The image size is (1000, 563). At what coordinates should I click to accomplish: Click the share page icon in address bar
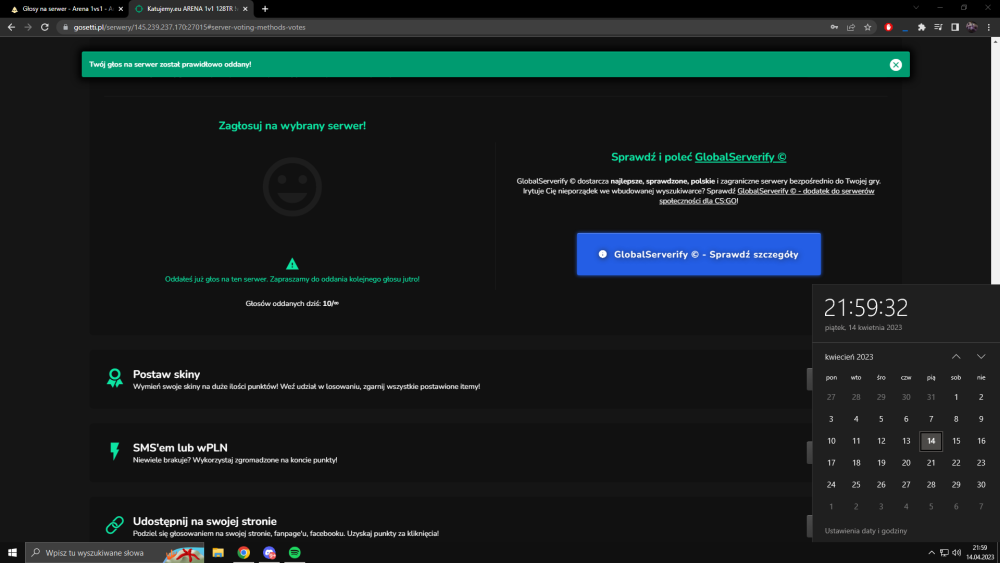click(851, 27)
